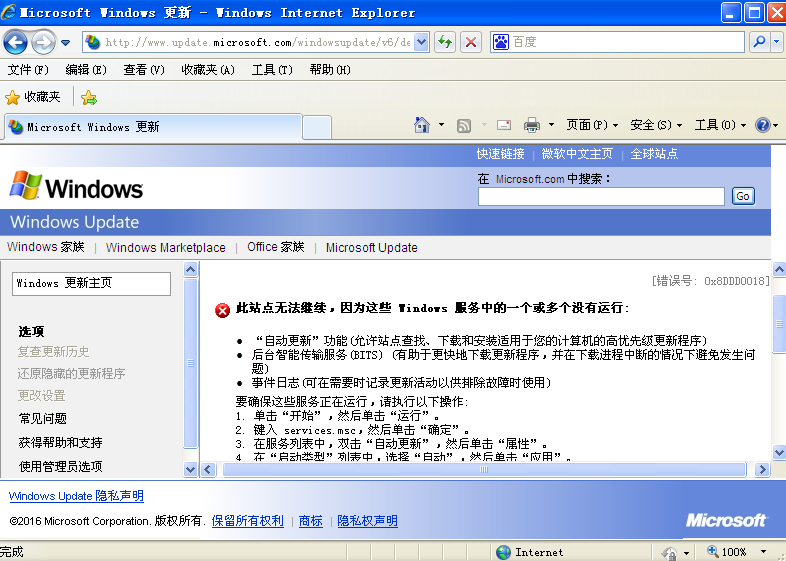Click the Back navigation arrow button
Viewport: 786px width, 561px height.
(x=16, y=42)
